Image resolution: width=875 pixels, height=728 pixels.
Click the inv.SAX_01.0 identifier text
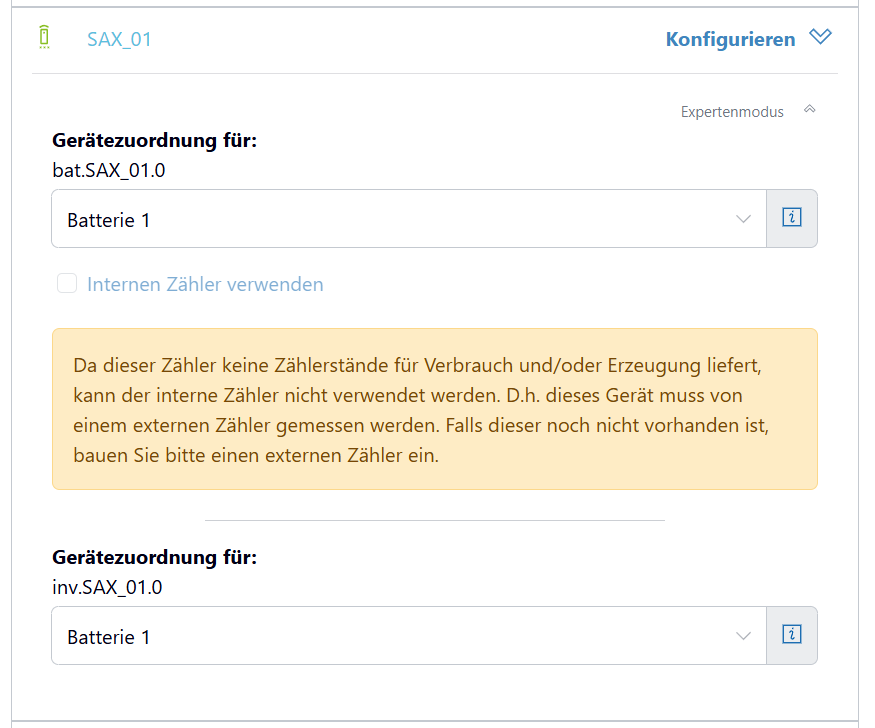pyautogui.click(x=107, y=587)
